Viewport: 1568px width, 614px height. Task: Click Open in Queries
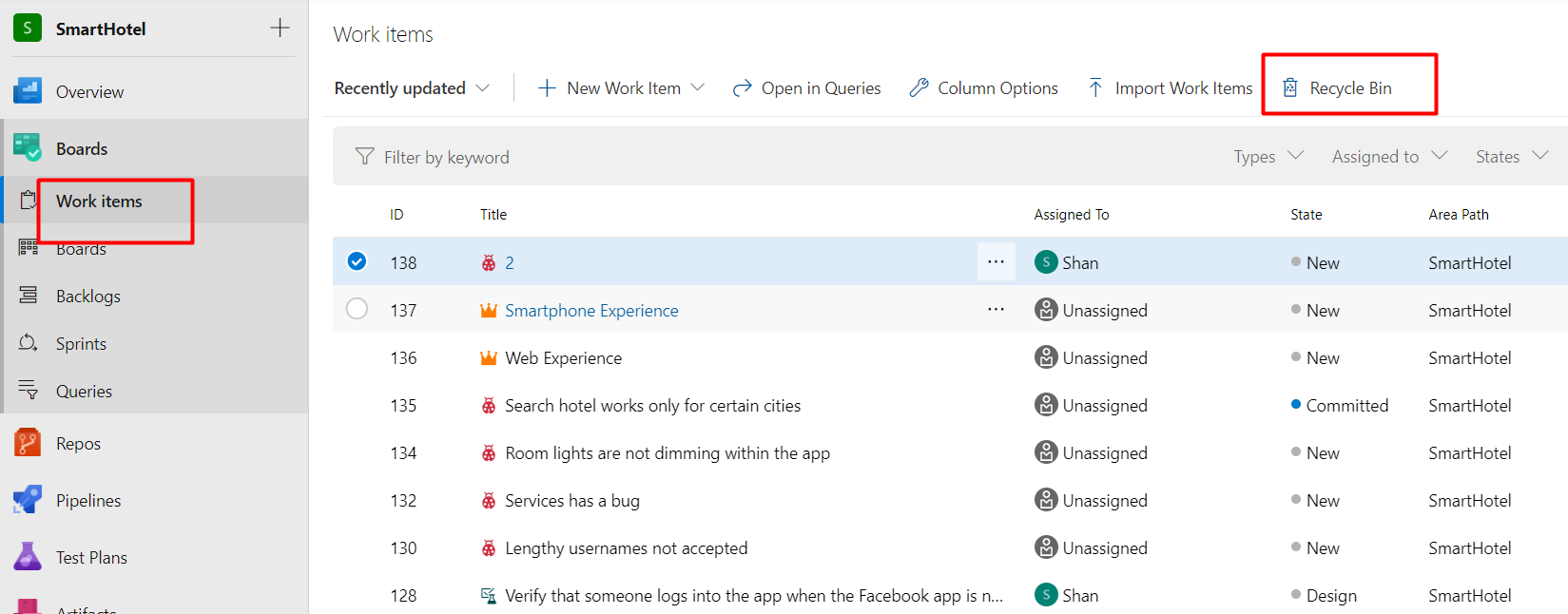pyautogui.click(x=806, y=88)
